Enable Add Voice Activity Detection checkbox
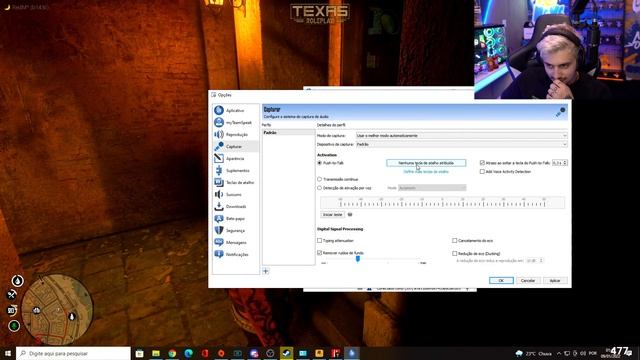 482,172
